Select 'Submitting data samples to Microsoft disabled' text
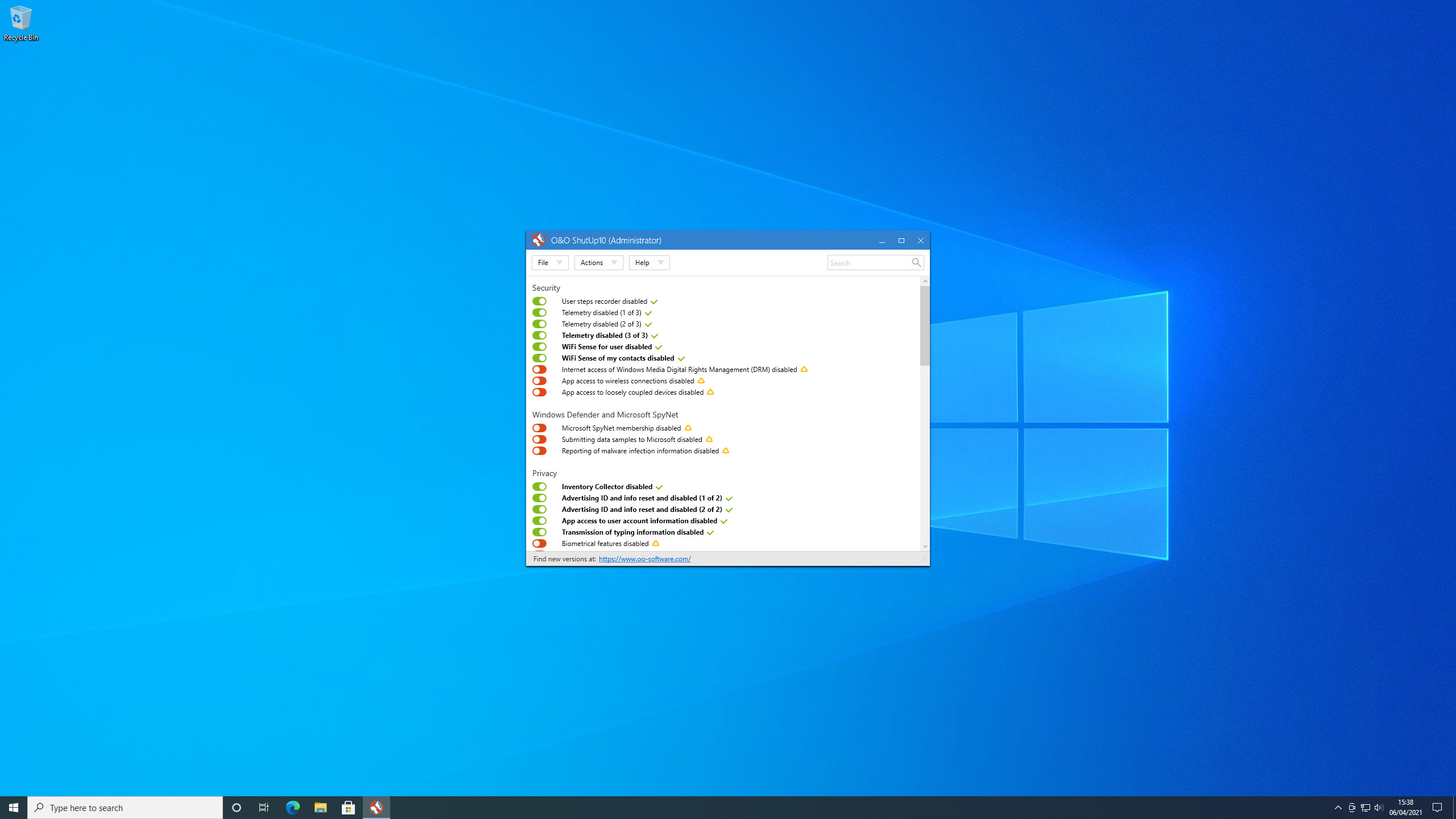 (x=632, y=440)
